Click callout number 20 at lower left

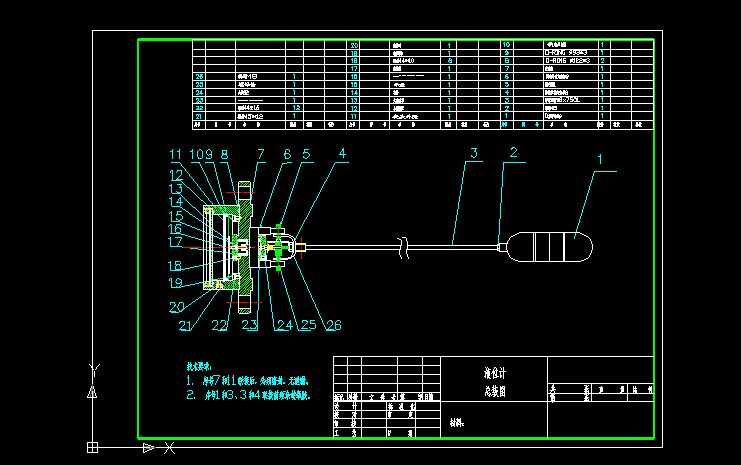[177, 307]
